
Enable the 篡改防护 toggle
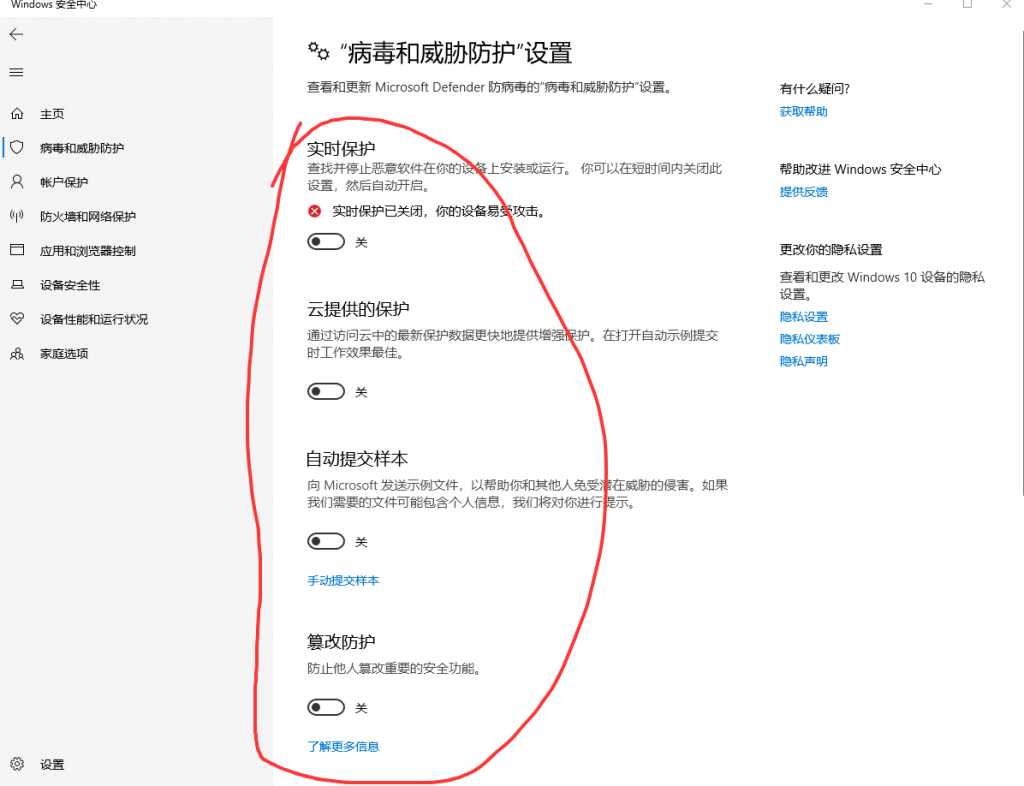click(326, 708)
